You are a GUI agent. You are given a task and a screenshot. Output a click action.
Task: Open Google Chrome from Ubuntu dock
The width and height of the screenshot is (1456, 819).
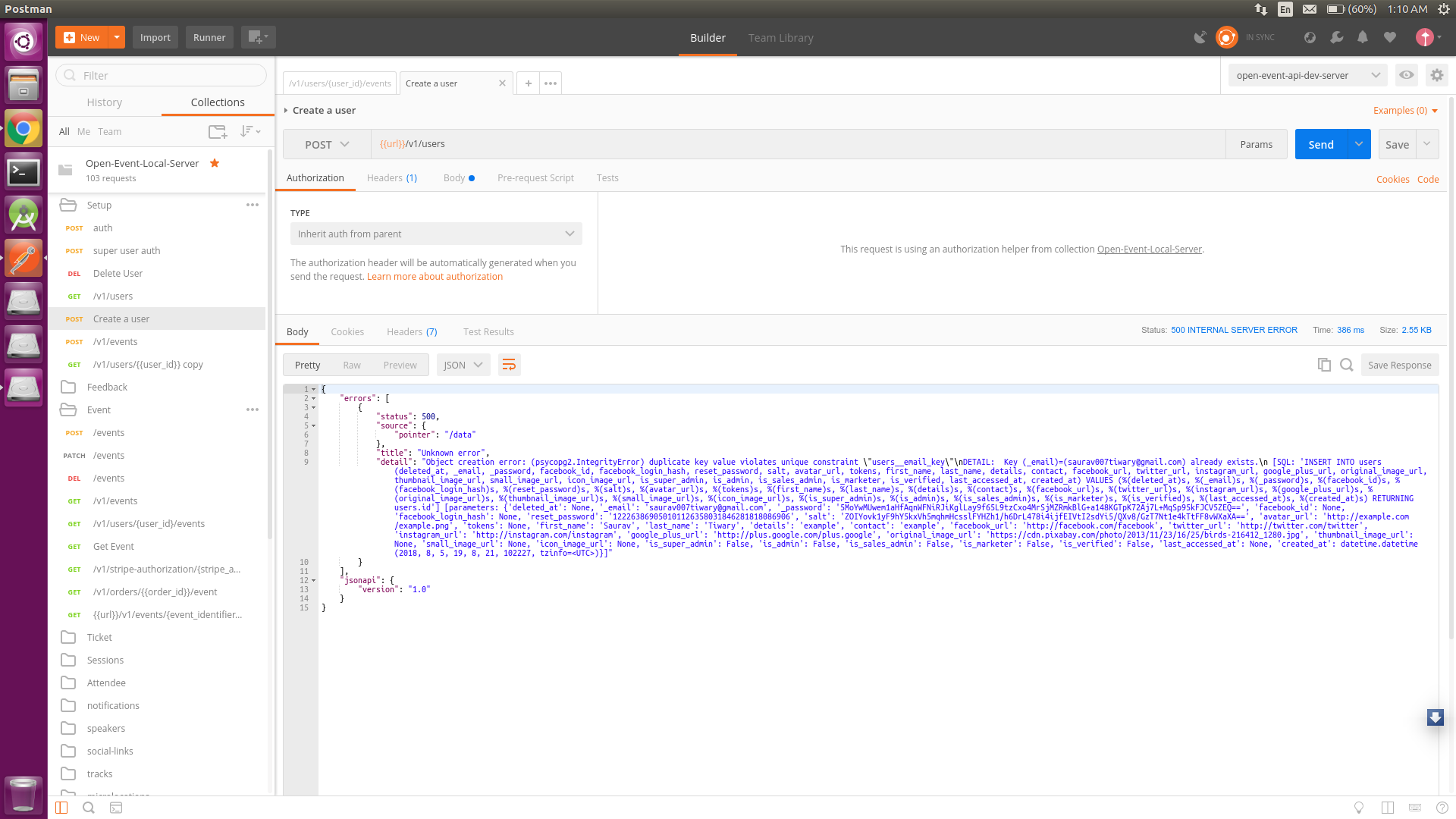[24, 129]
